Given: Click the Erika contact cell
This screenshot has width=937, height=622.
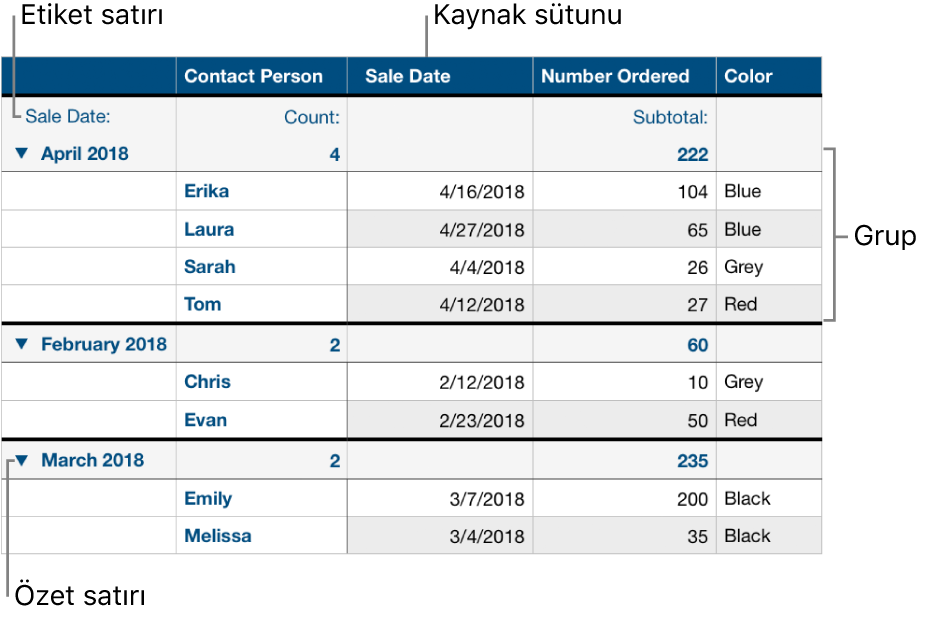Looking at the screenshot, I should coord(207,191).
